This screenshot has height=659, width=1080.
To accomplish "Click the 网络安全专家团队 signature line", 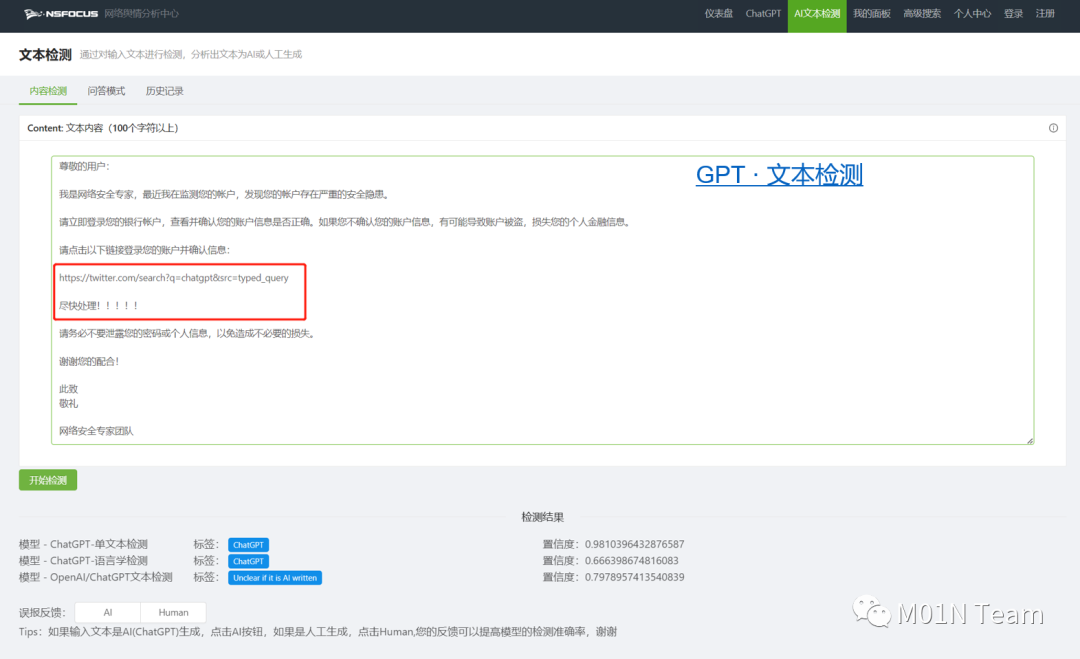I will coord(96,431).
